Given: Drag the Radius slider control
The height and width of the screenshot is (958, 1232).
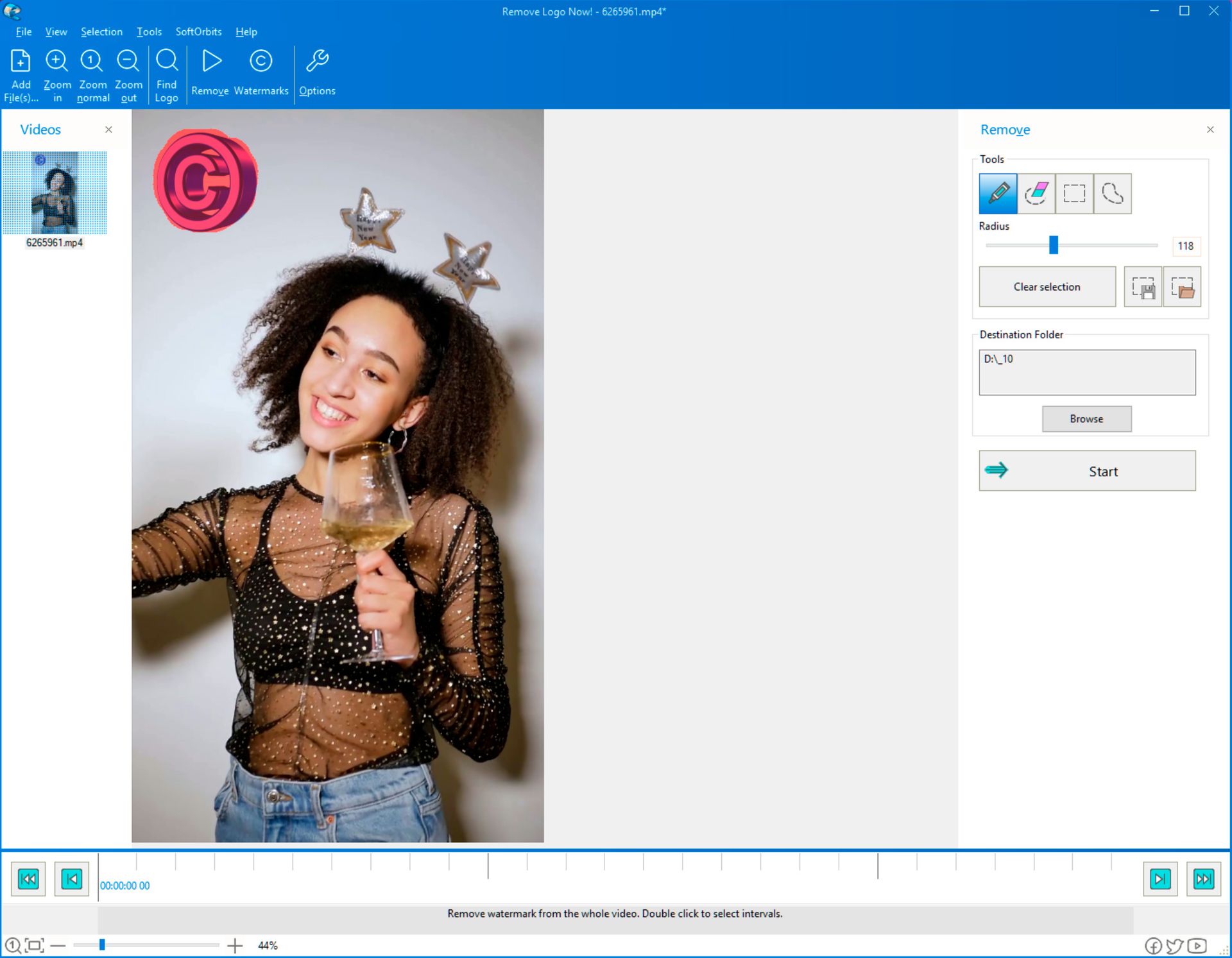Looking at the screenshot, I should 1055,246.
